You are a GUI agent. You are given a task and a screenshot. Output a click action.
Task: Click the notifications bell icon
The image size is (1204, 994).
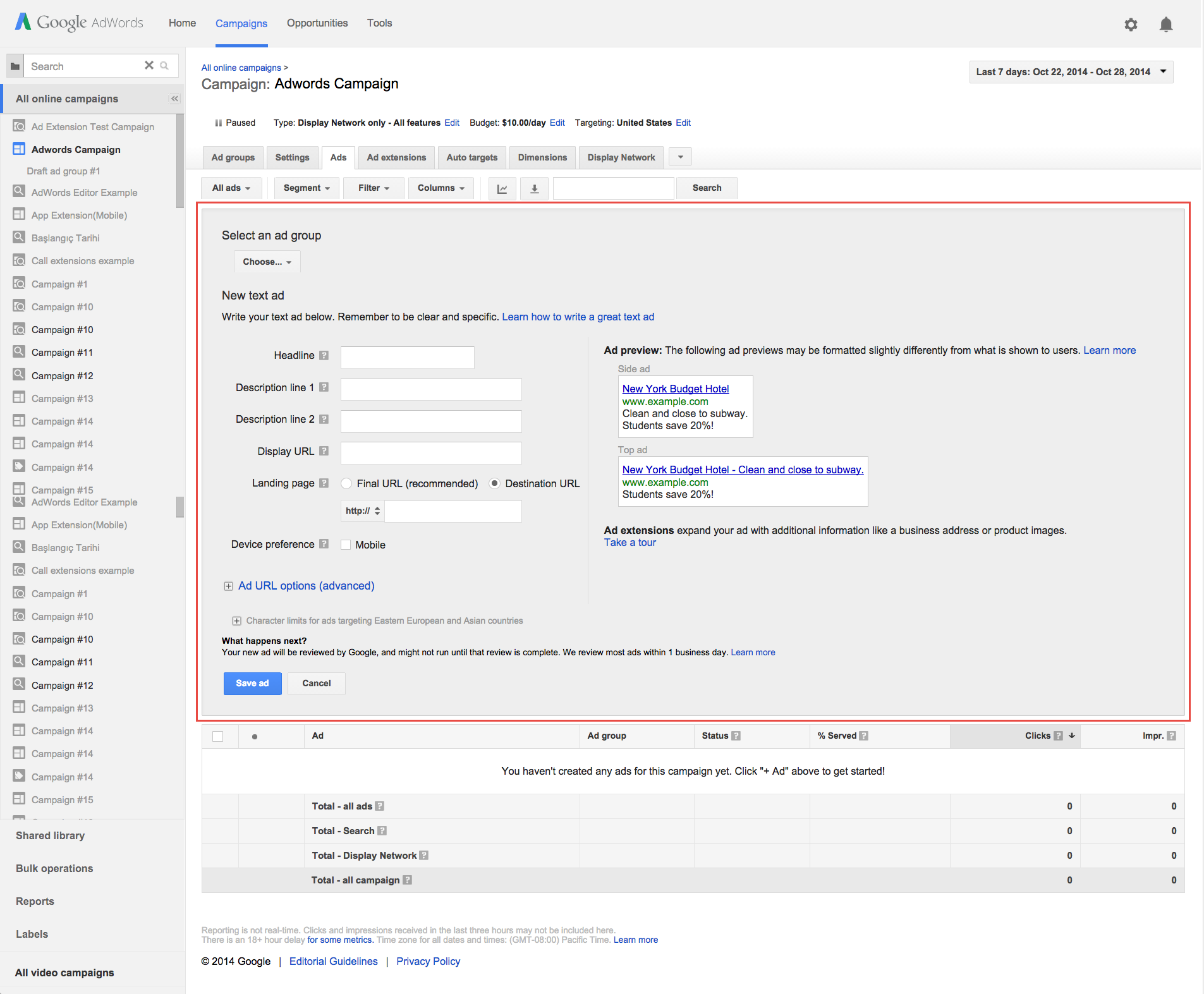coord(1165,25)
